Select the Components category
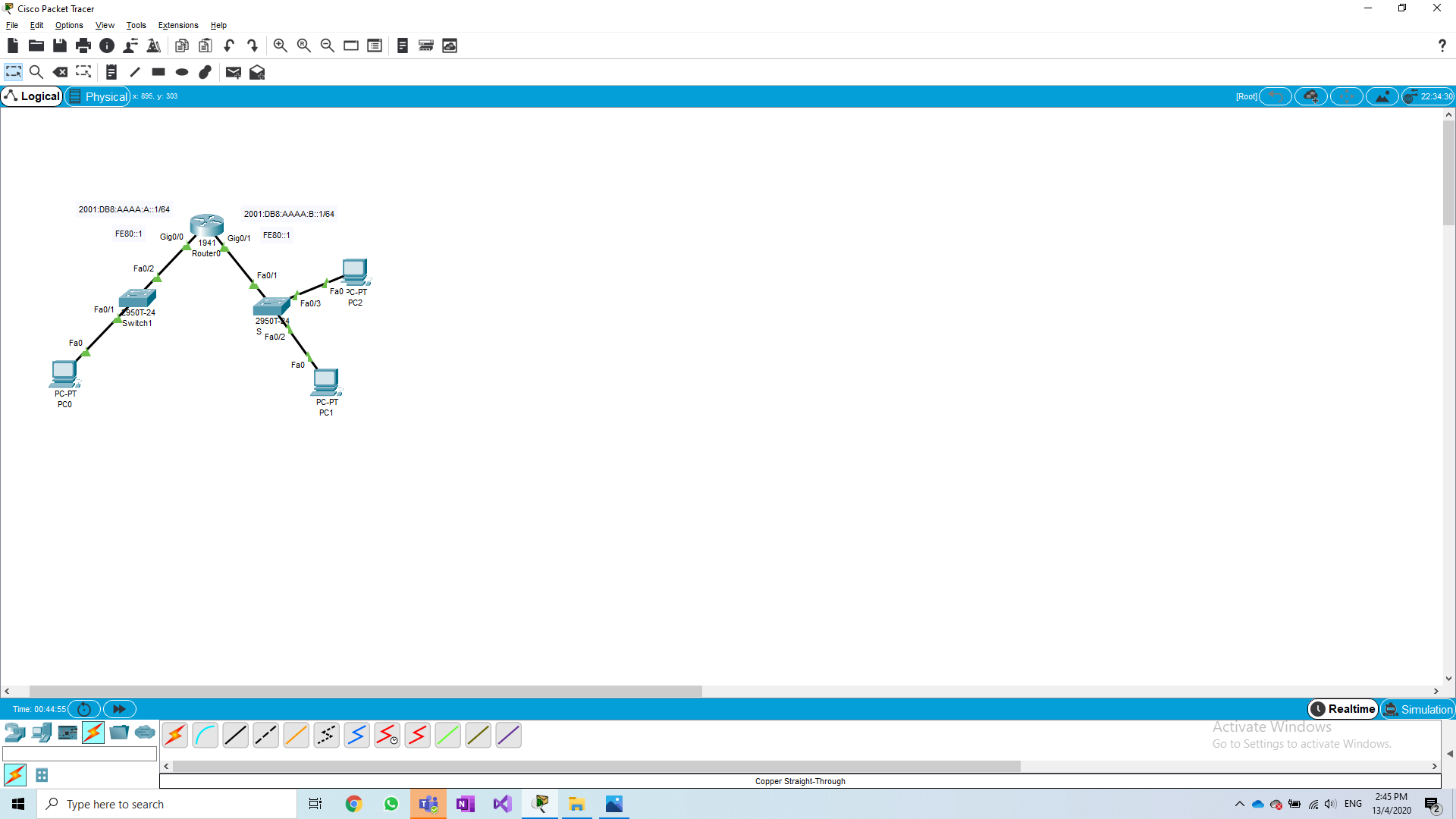Viewport: 1456px width, 819px height. click(67, 733)
